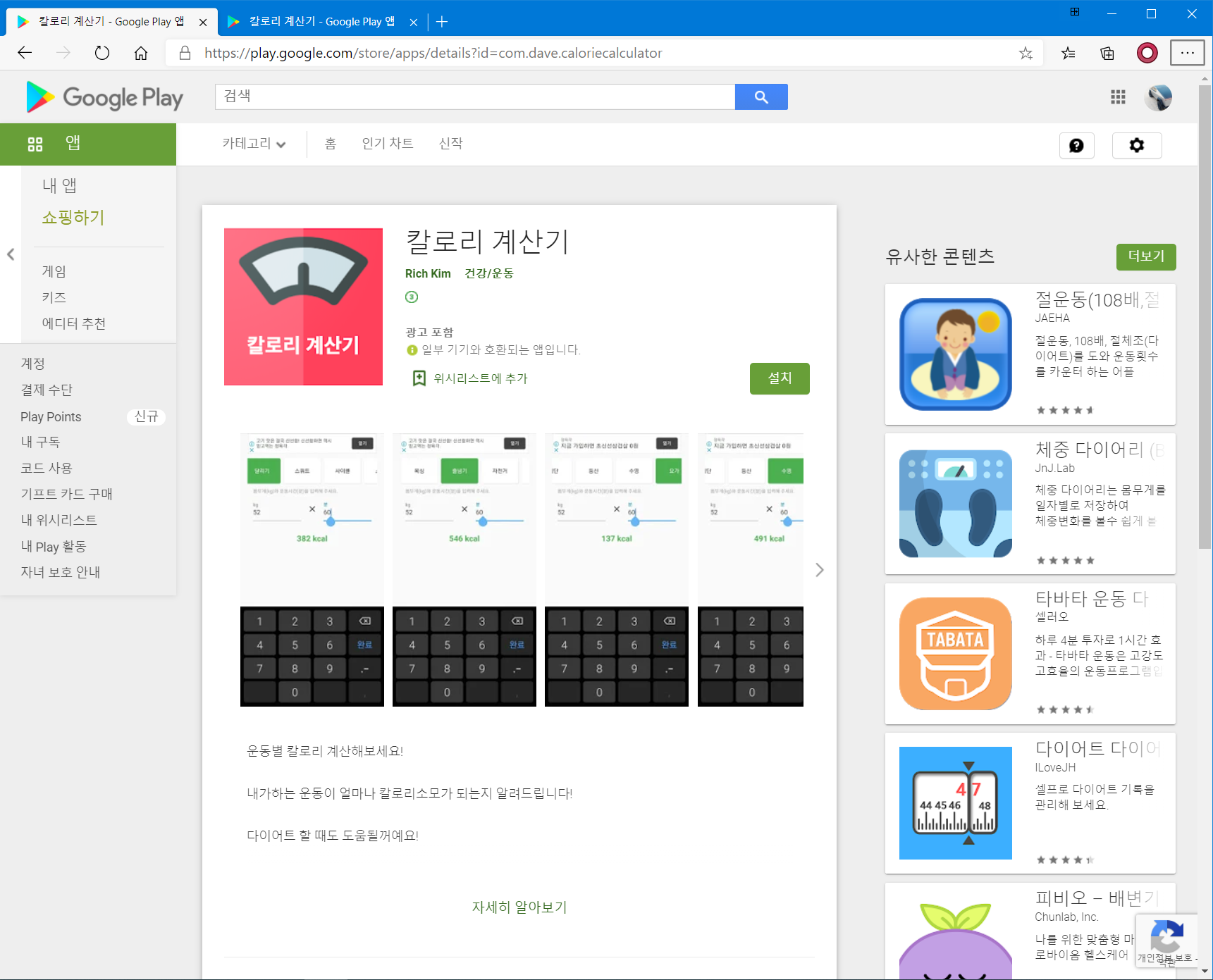Open 에디터 추천 in sidebar
Screen dimensions: 1213x980
[x=74, y=323]
